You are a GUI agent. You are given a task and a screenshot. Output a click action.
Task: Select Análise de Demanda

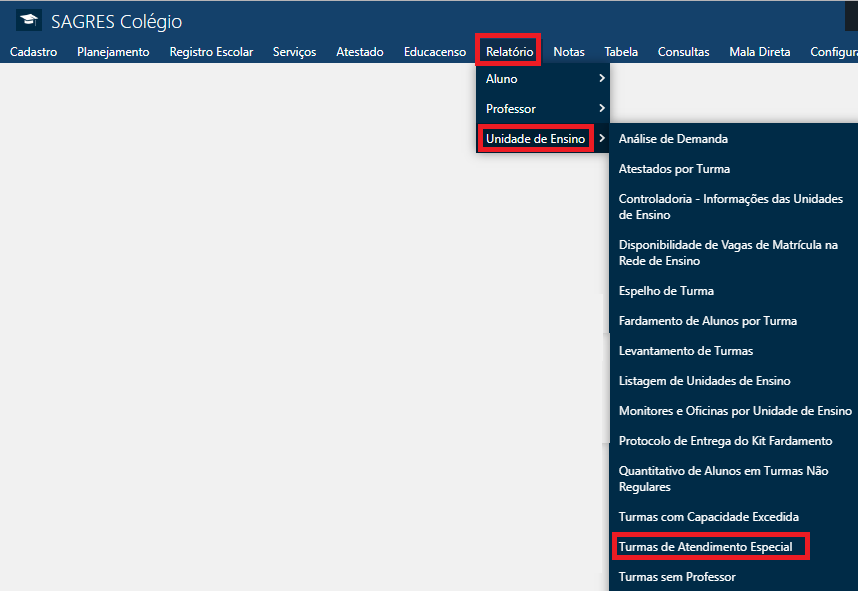coord(692,140)
